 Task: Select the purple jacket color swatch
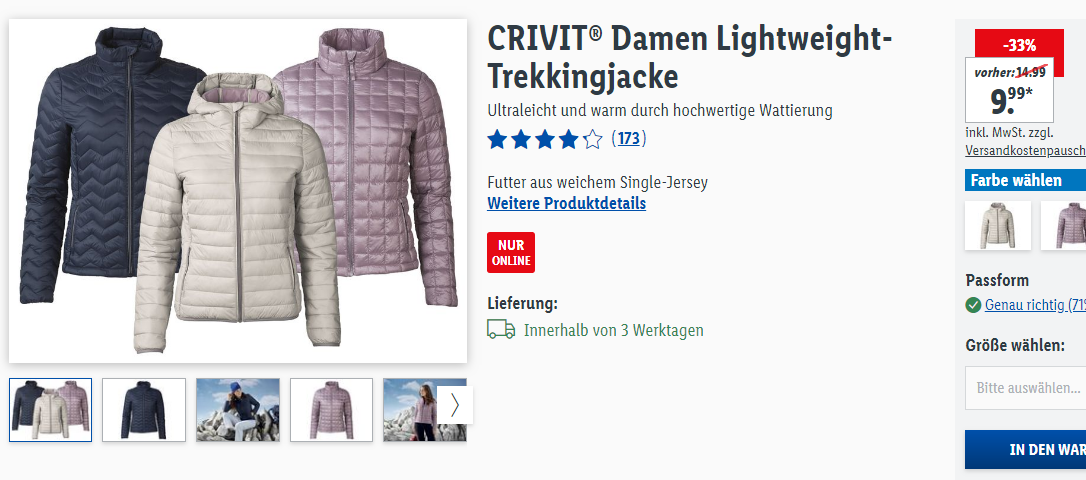[x=1064, y=226]
